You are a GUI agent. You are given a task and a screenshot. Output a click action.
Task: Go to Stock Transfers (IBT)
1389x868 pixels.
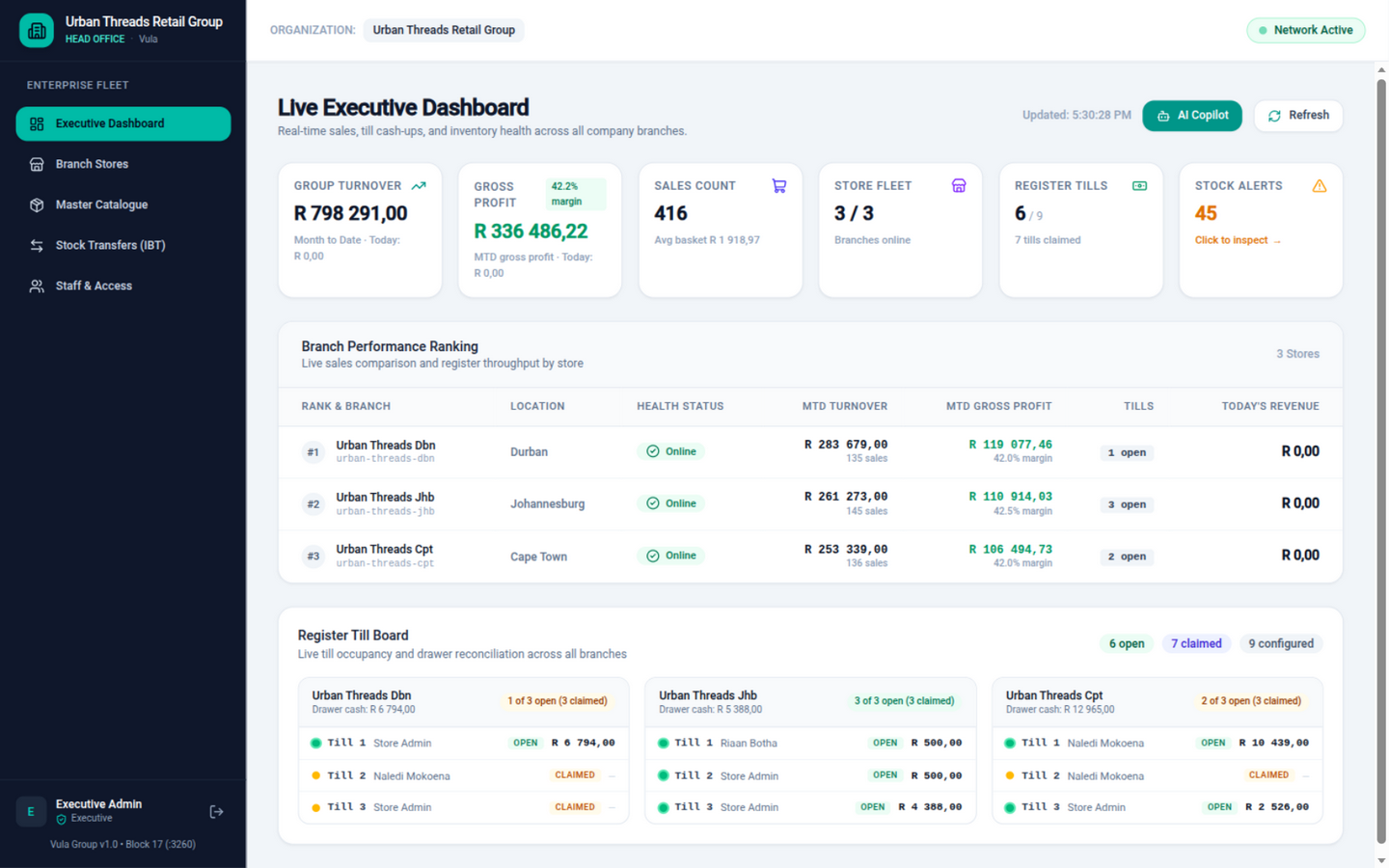(x=123, y=245)
